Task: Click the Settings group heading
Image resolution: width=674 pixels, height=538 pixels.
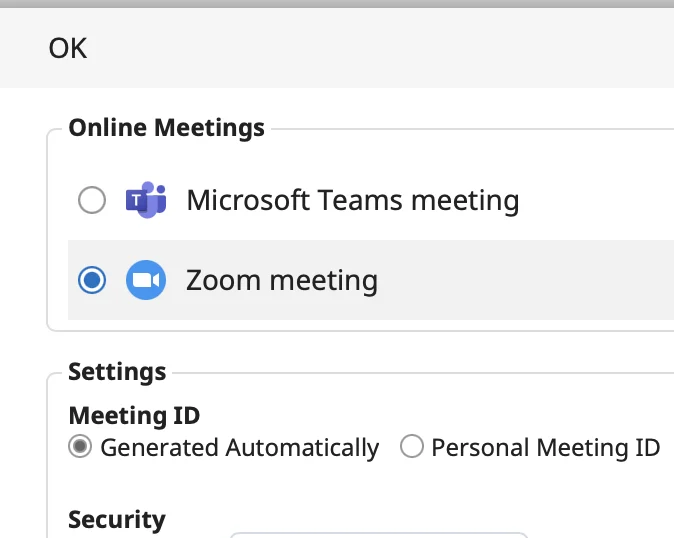Action: tap(117, 372)
